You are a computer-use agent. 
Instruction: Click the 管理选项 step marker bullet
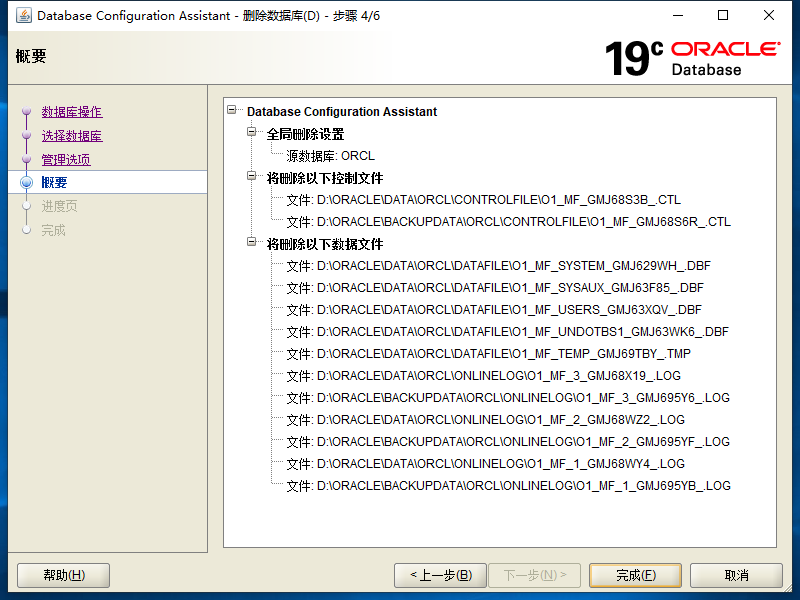(27, 159)
